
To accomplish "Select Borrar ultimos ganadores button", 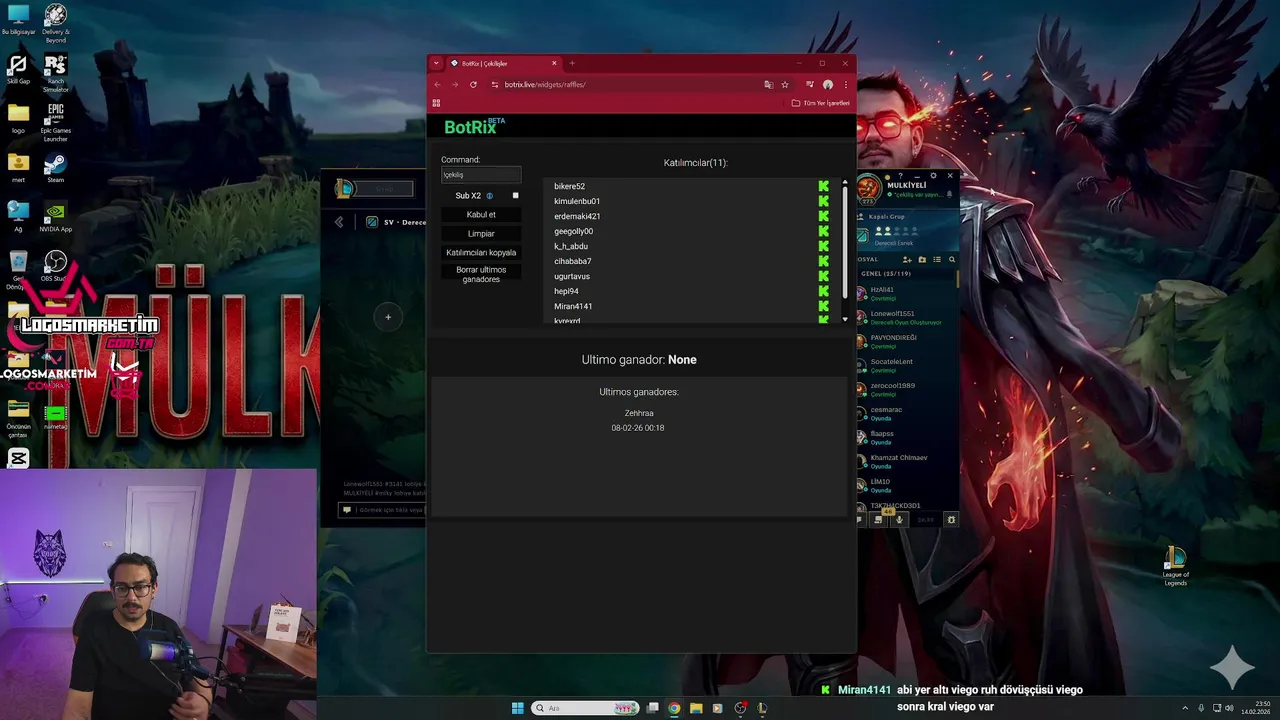I will 481,275.
